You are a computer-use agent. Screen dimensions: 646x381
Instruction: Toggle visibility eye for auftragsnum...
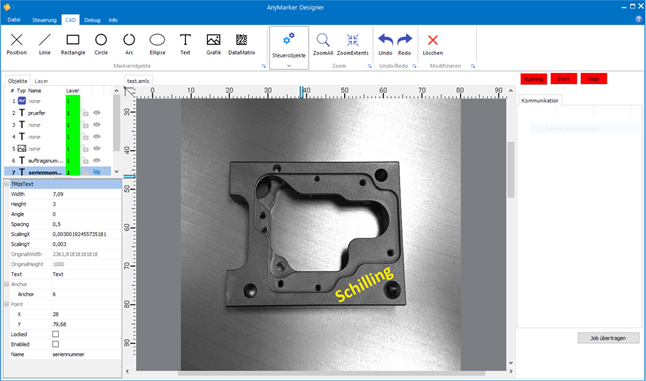(97, 160)
